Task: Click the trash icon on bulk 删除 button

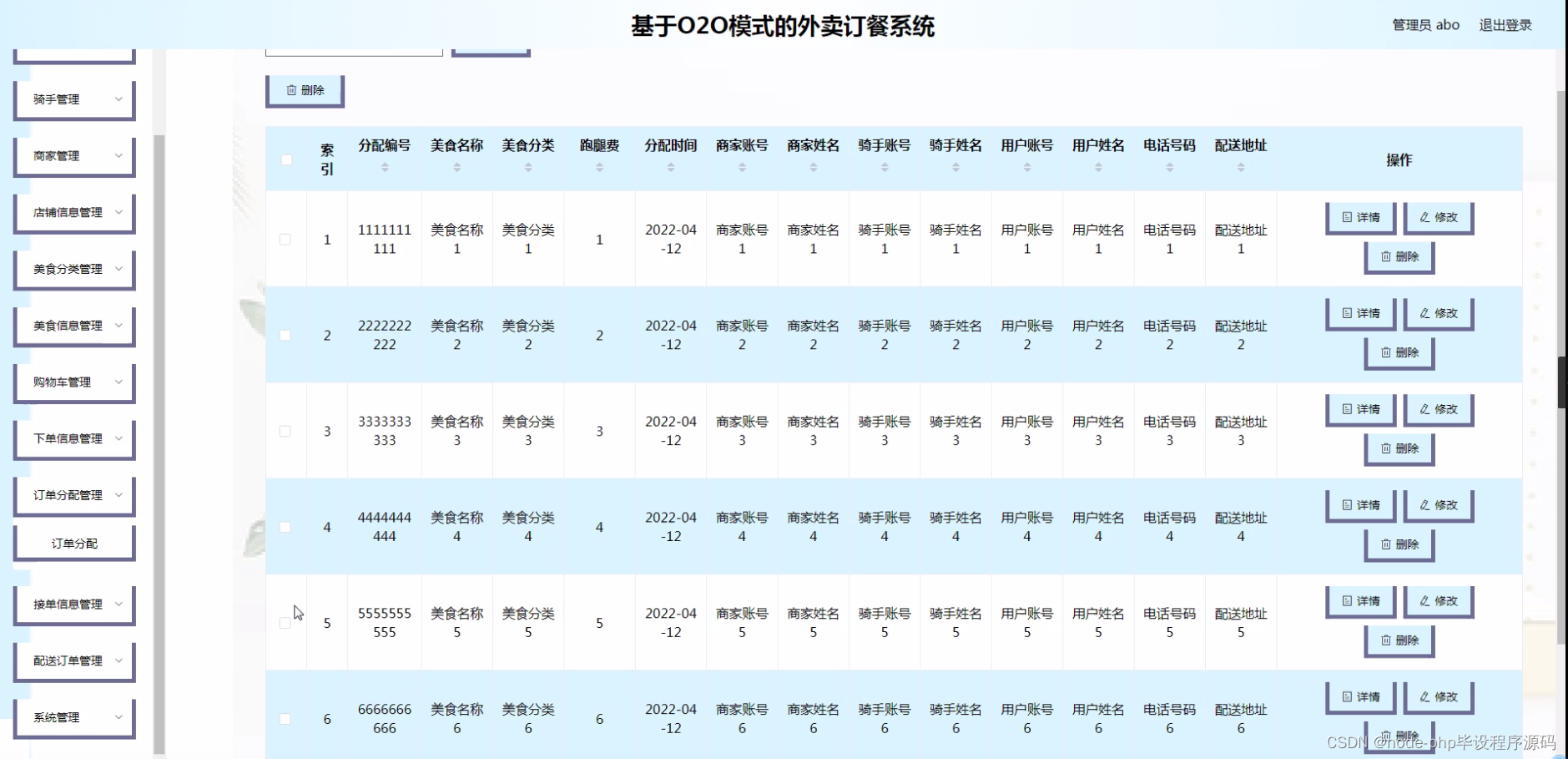Action: coord(291,89)
